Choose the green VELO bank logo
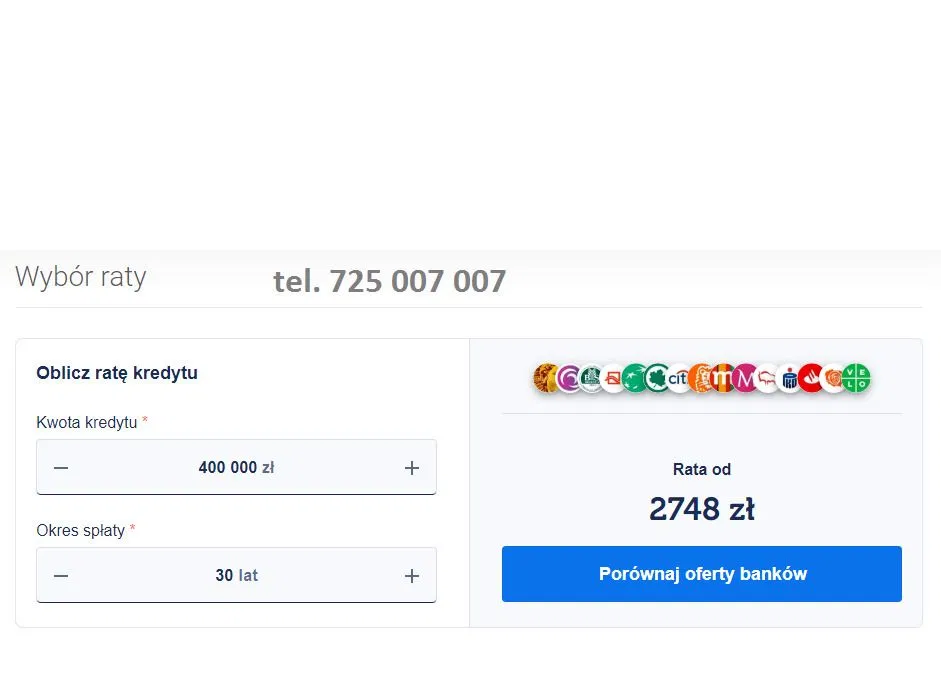This screenshot has height=683, width=941. pos(857,378)
